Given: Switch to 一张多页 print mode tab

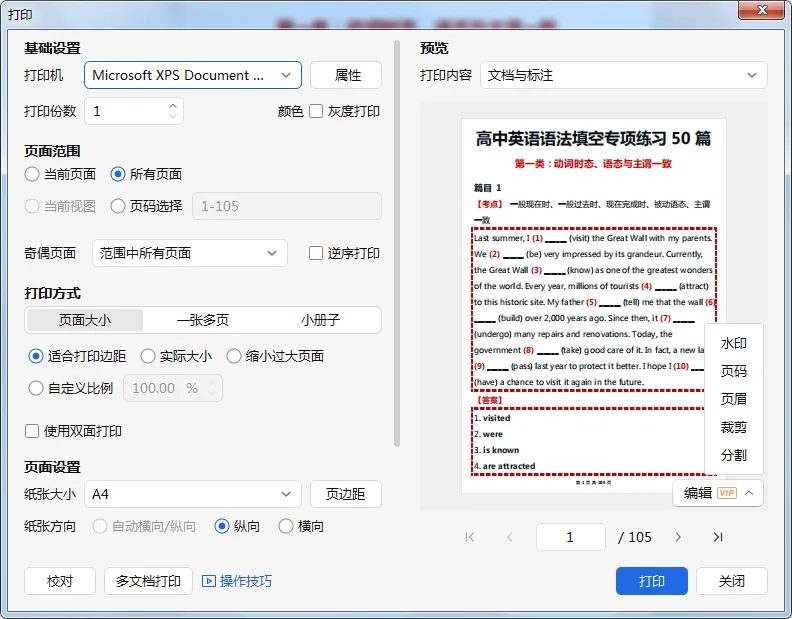Looking at the screenshot, I should pos(203,320).
